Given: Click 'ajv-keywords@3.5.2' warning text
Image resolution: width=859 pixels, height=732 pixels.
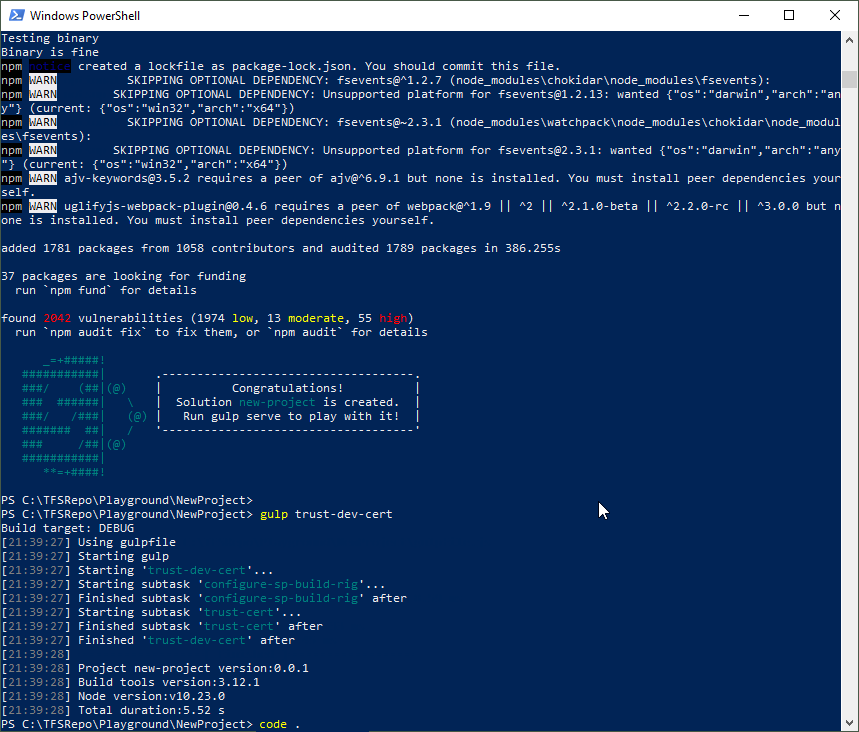Looking at the screenshot, I should point(127,178).
